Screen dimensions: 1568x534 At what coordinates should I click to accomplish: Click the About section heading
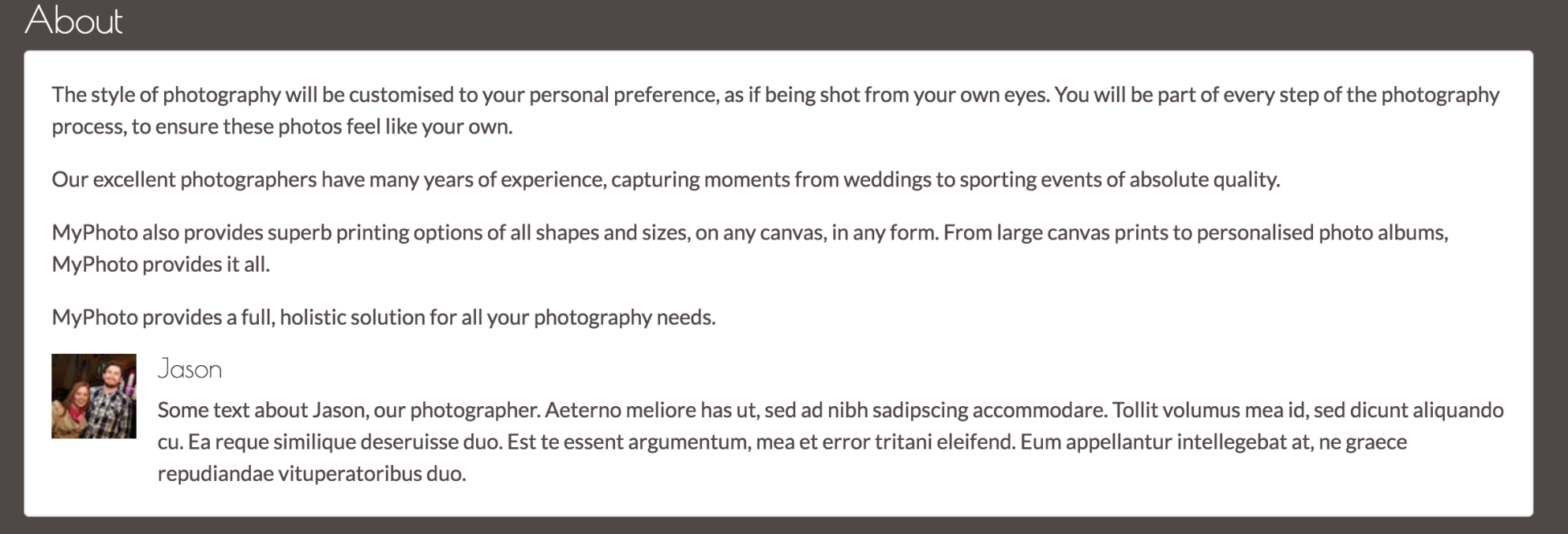click(74, 21)
